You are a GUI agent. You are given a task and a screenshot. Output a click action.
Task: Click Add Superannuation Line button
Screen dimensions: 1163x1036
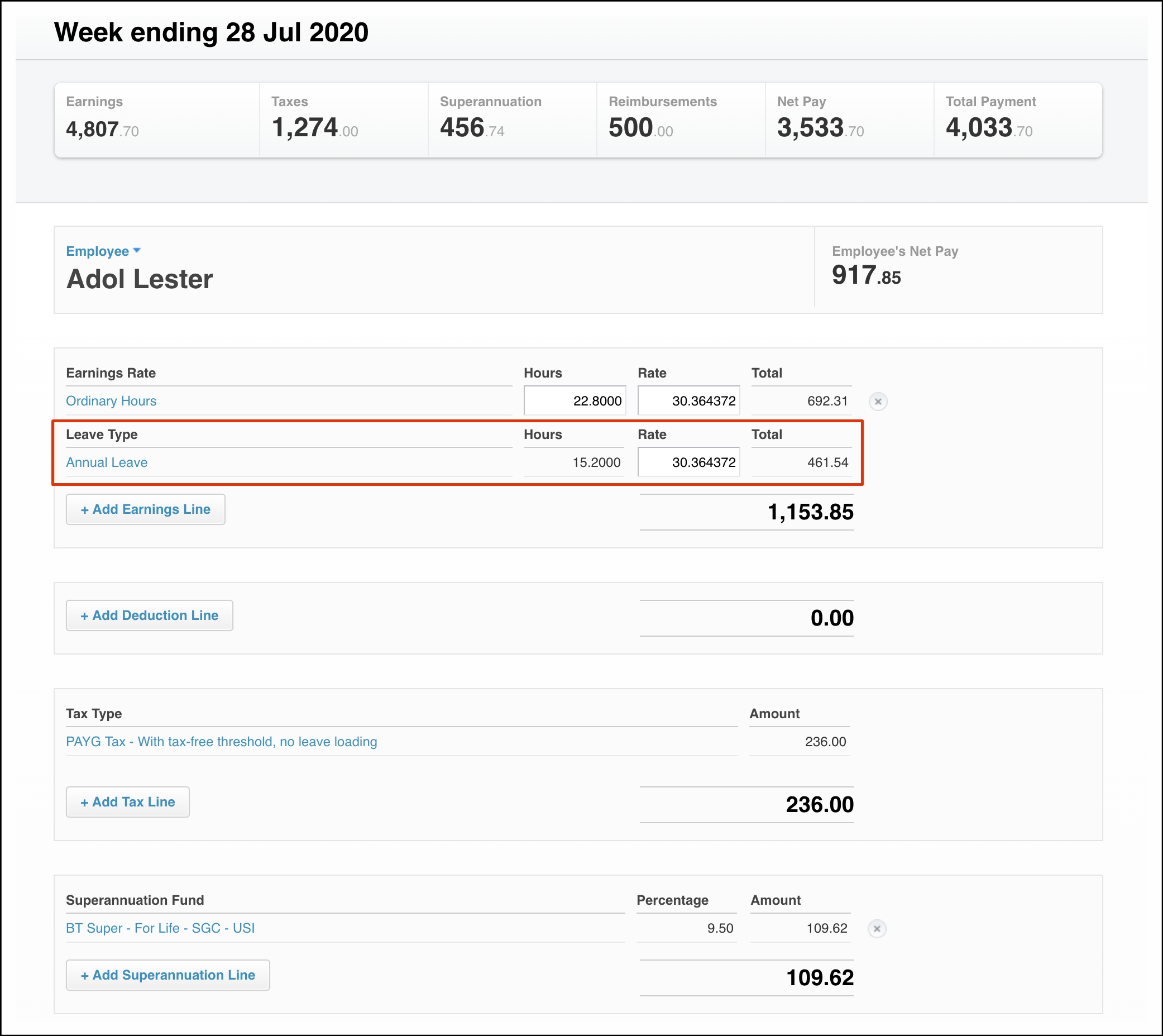tap(167, 975)
